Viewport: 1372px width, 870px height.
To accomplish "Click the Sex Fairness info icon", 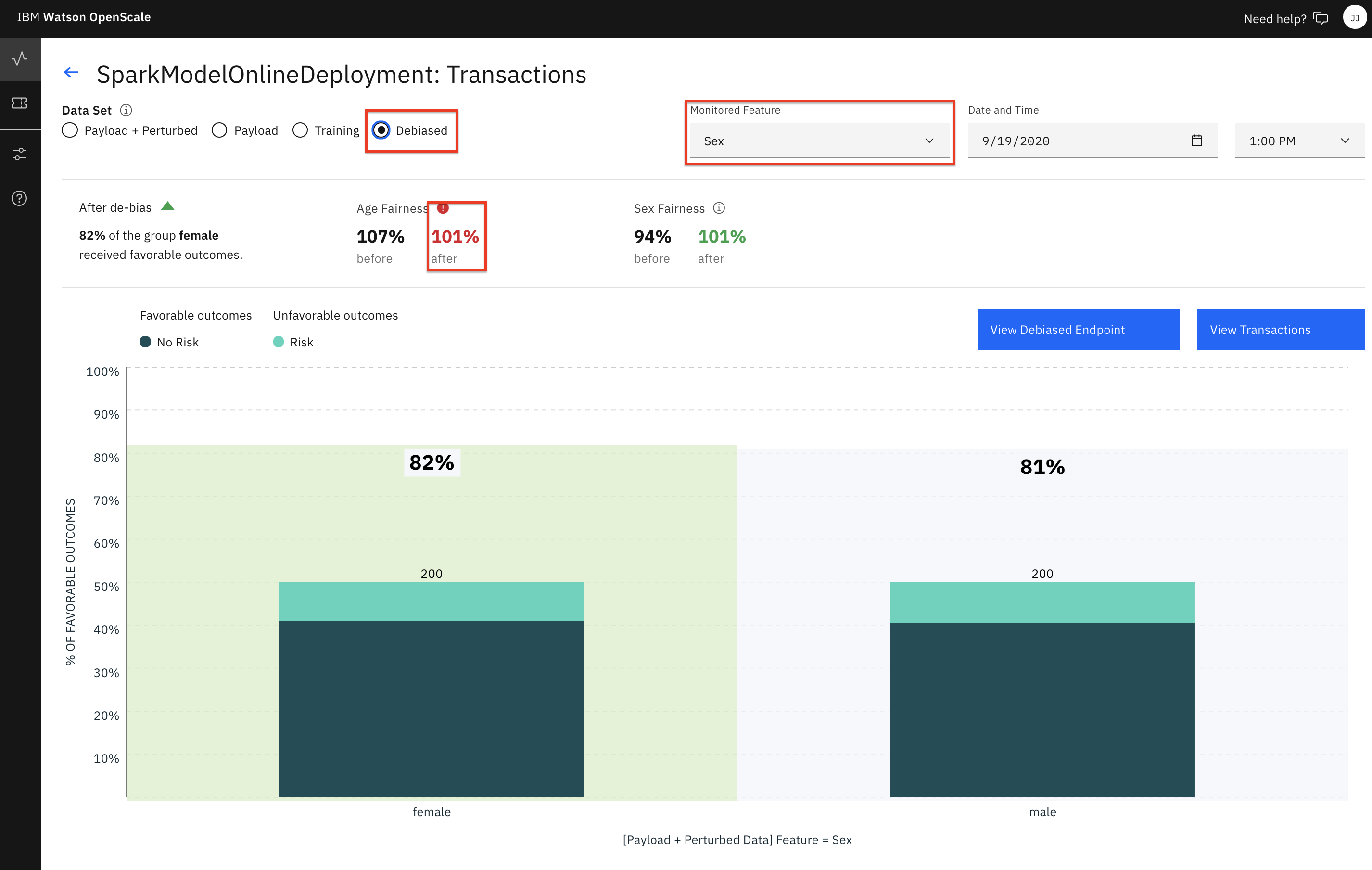I will [719, 208].
